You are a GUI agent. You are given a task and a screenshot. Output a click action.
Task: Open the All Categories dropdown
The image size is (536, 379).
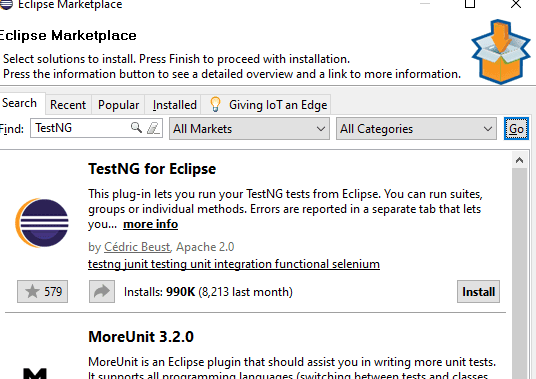[416, 128]
